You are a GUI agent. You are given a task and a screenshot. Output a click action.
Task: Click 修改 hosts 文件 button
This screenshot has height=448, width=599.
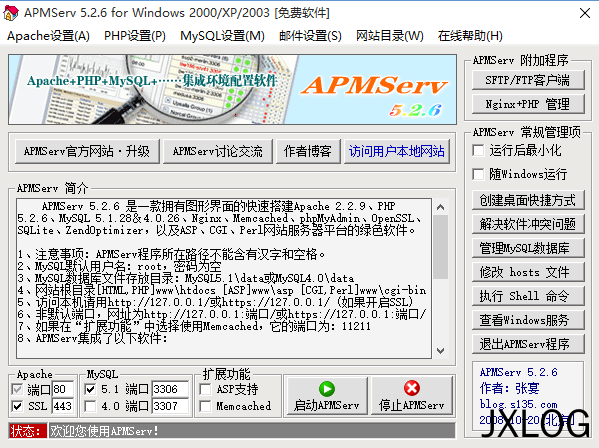point(528,272)
